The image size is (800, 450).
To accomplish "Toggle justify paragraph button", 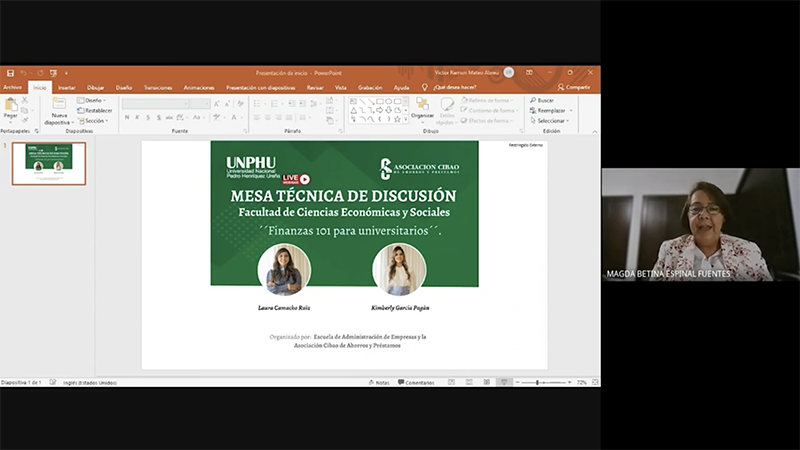I will (289, 117).
